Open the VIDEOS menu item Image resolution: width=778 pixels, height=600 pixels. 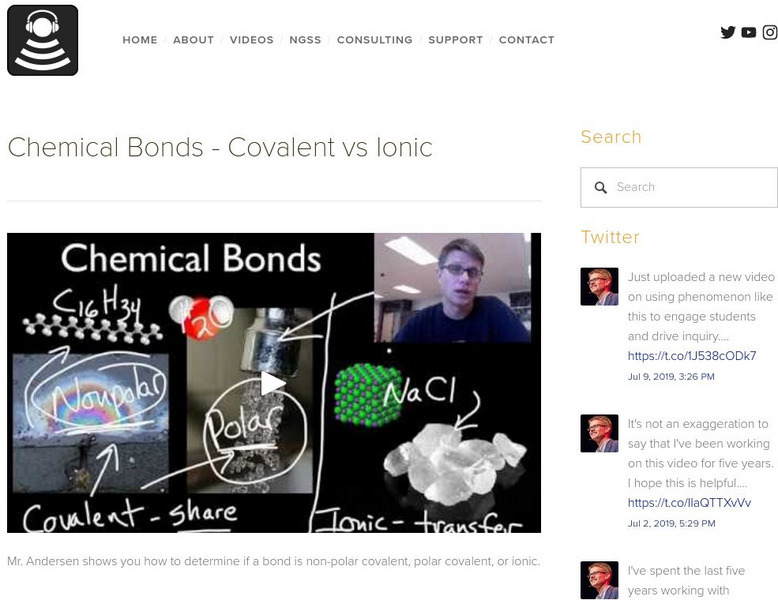251,40
